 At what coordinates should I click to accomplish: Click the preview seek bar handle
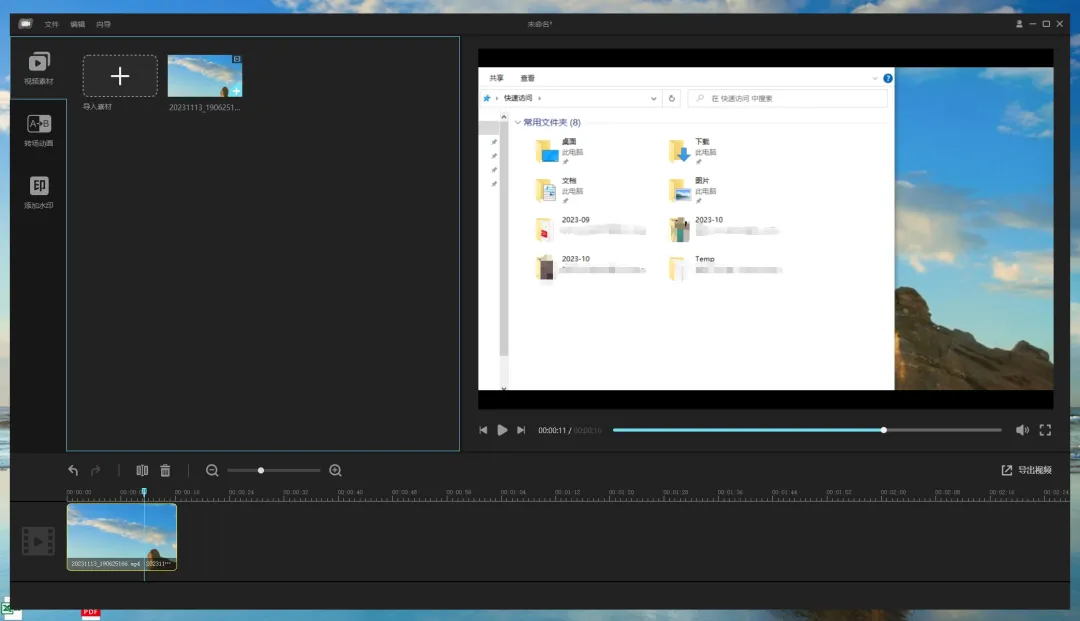(x=884, y=430)
